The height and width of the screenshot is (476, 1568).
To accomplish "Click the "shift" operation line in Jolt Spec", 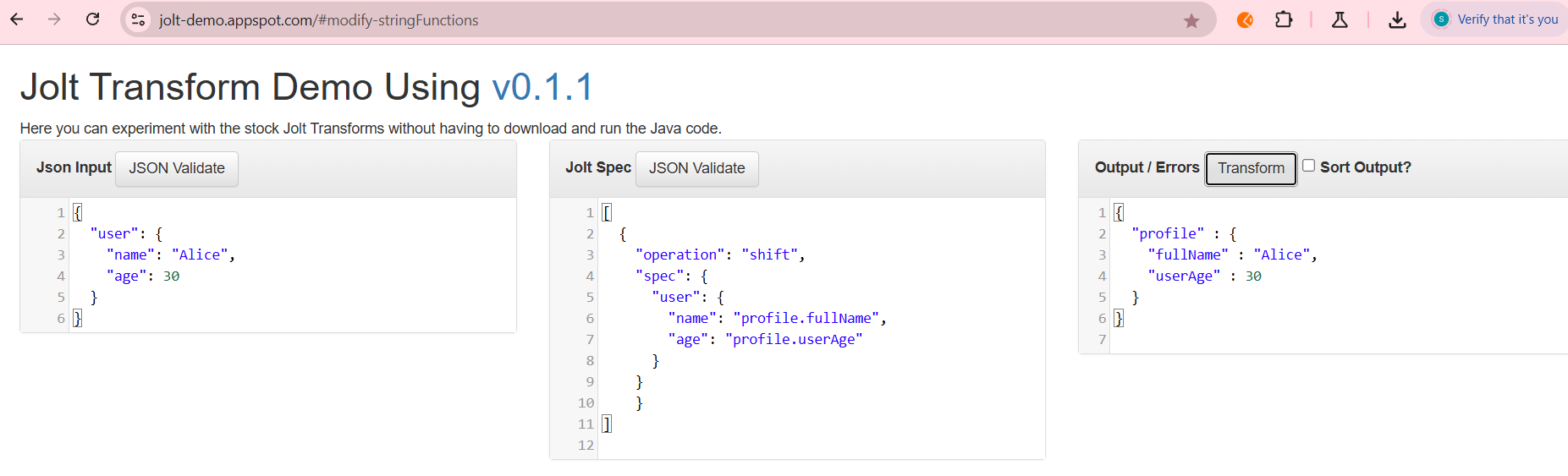I will 769,254.
